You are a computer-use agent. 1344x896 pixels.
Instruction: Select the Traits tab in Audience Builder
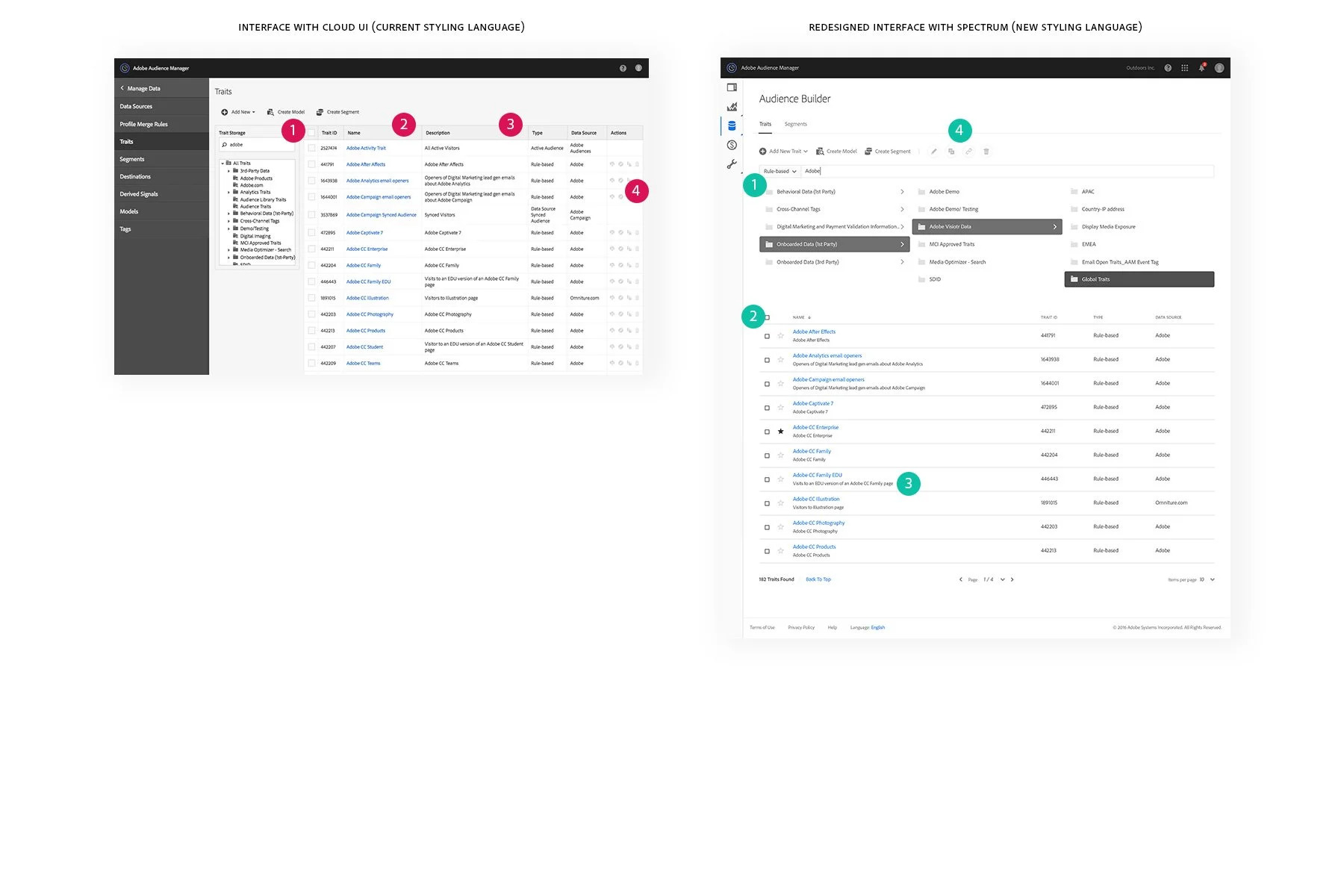[765, 124]
